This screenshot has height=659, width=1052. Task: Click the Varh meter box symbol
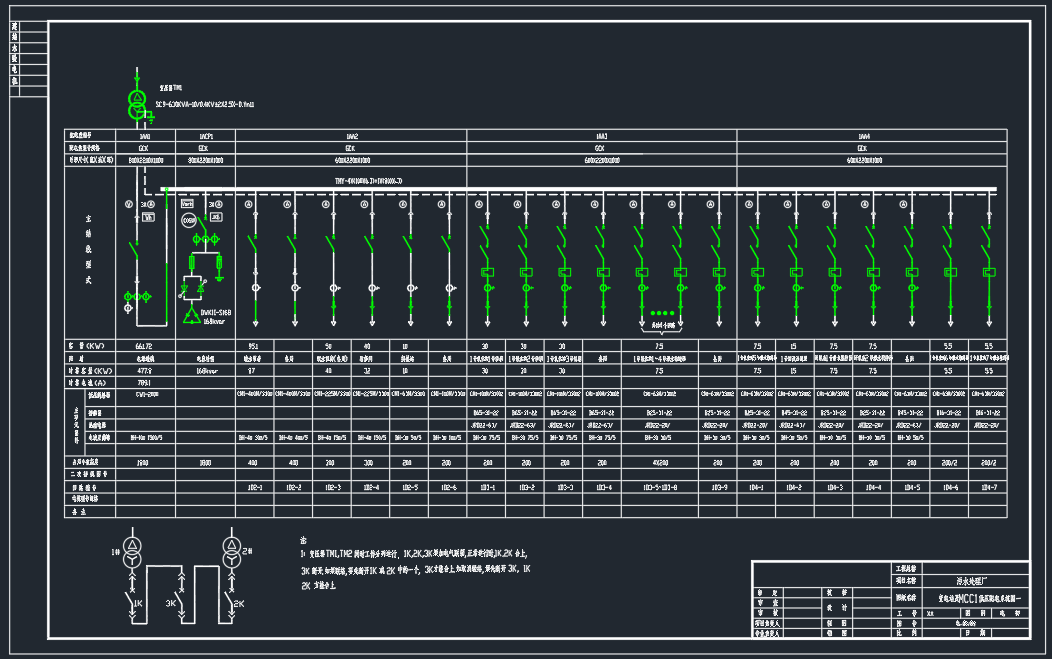click(186, 204)
